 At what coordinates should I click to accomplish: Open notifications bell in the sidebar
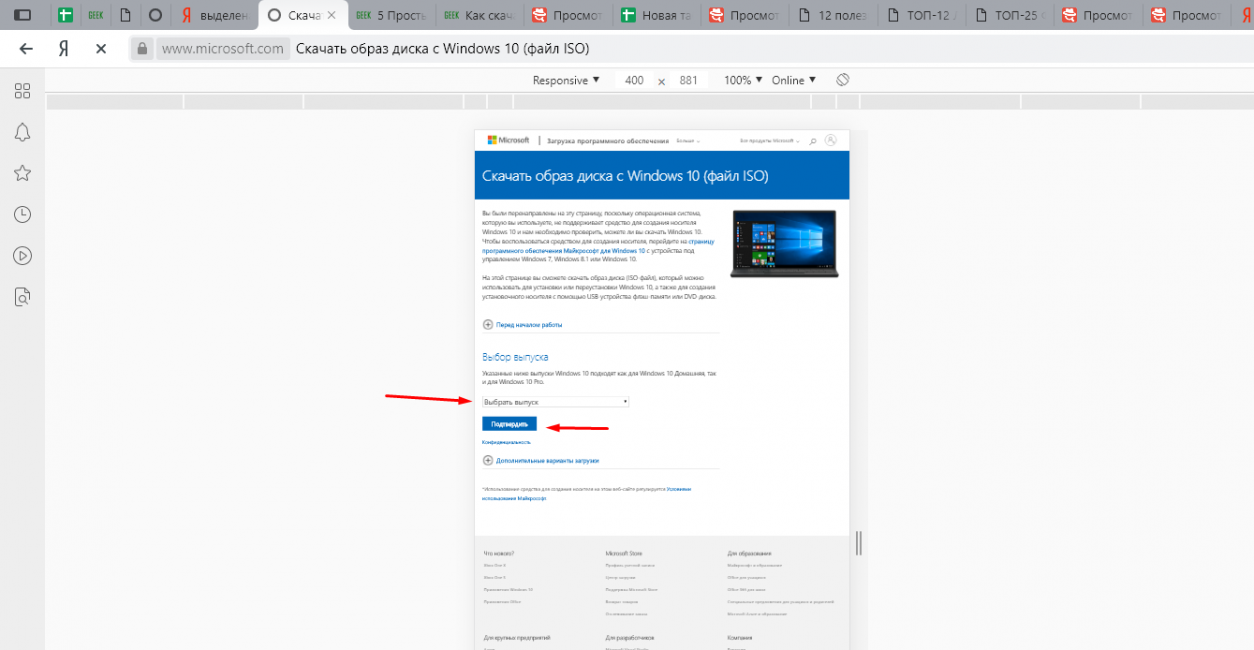pos(22,132)
